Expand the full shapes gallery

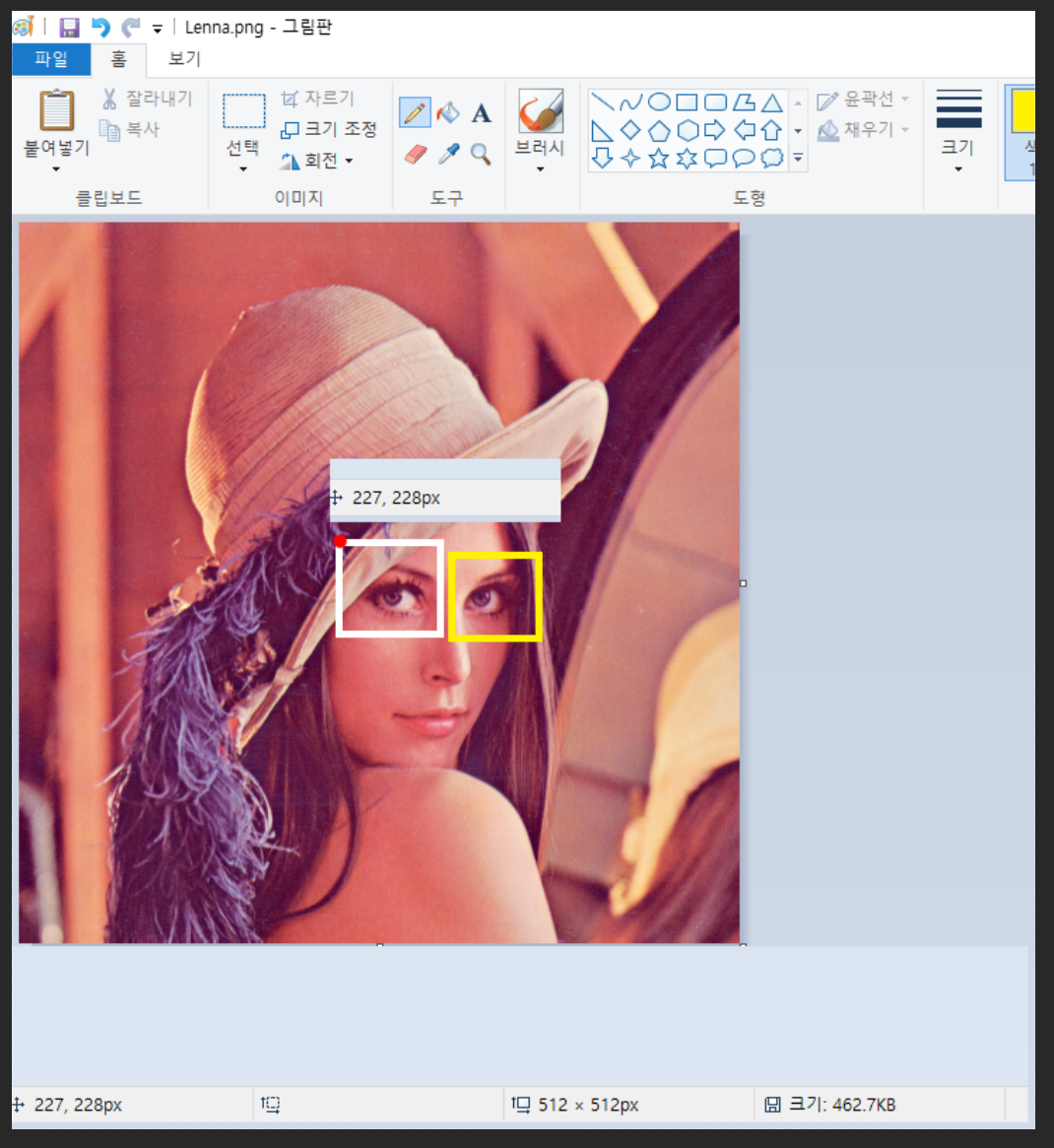tap(798, 158)
